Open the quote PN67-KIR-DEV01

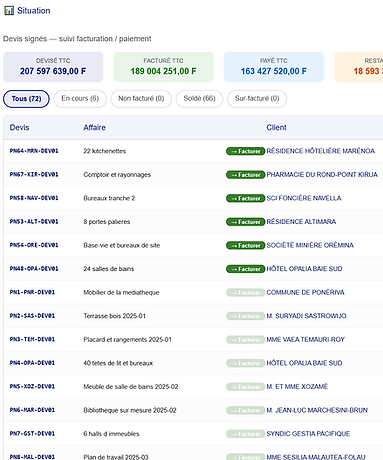[34, 174]
